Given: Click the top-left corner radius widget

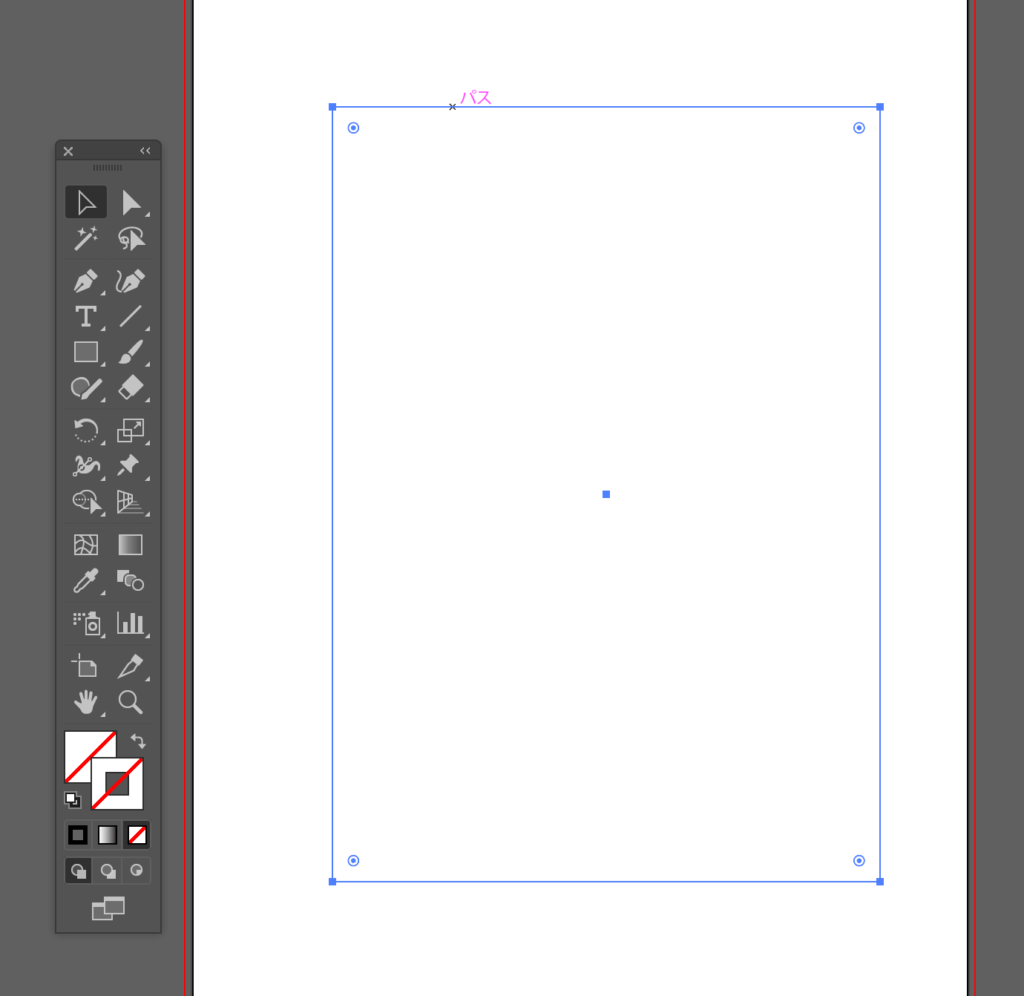Looking at the screenshot, I should [x=353, y=128].
